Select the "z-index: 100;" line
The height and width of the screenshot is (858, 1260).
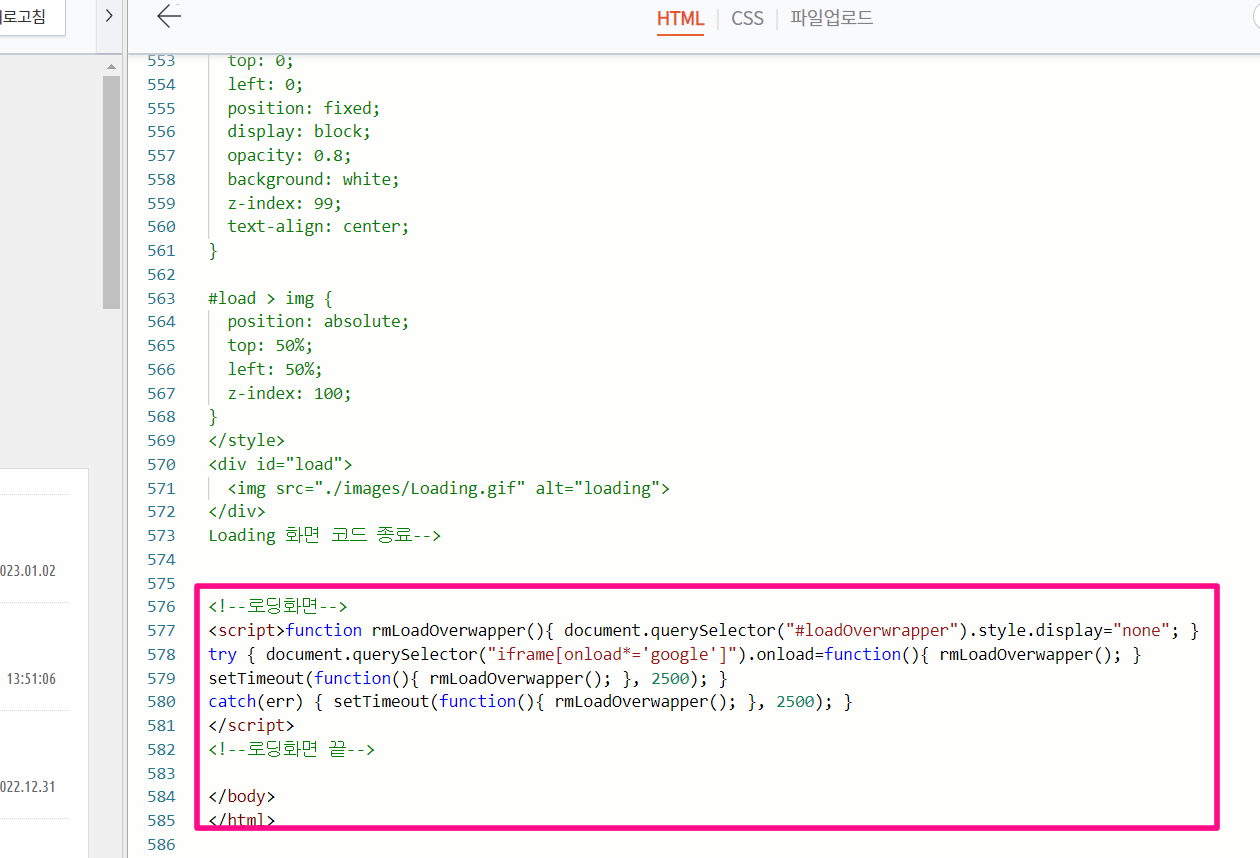[x=289, y=393]
